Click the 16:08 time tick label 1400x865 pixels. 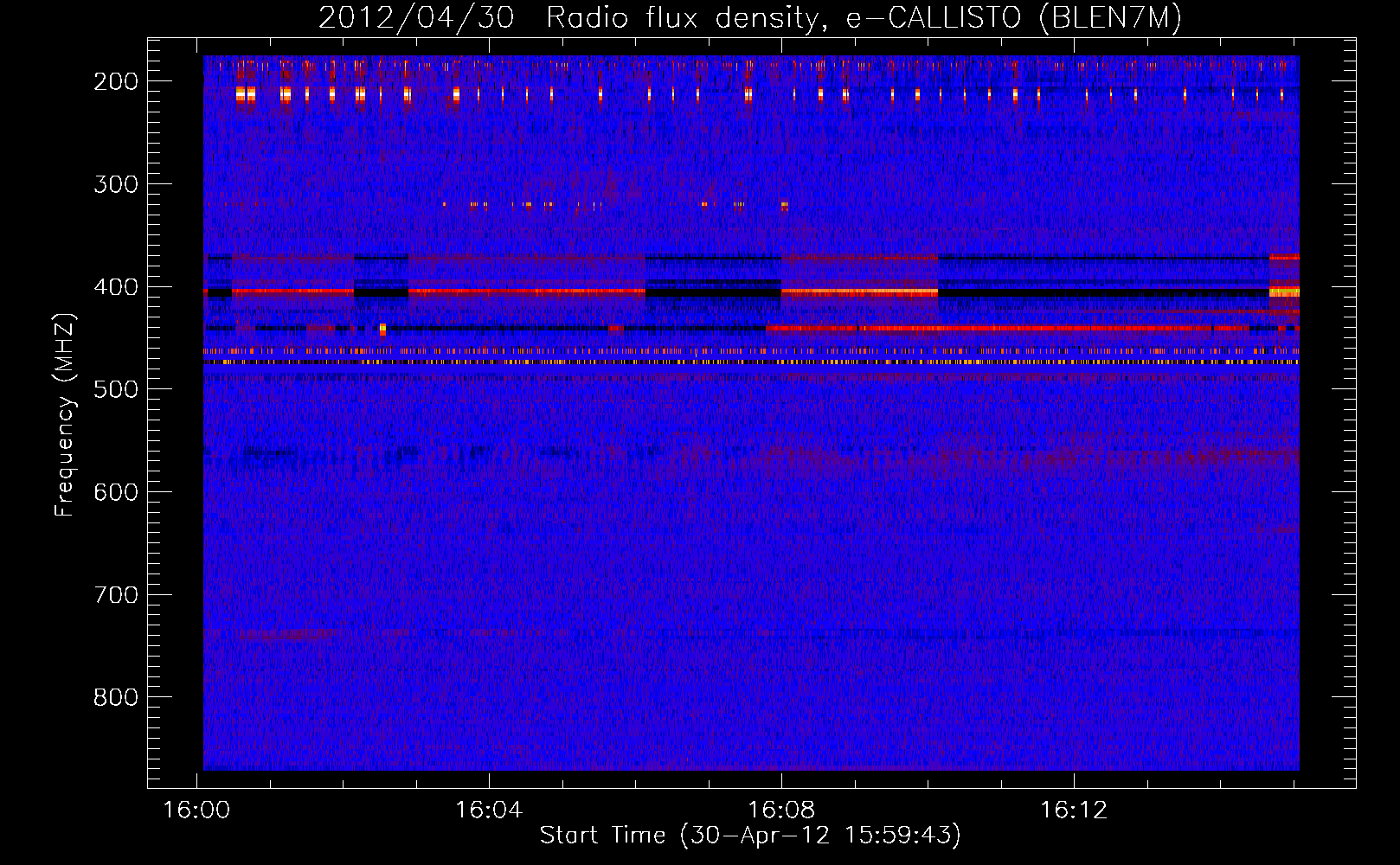pyautogui.click(x=781, y=810)
